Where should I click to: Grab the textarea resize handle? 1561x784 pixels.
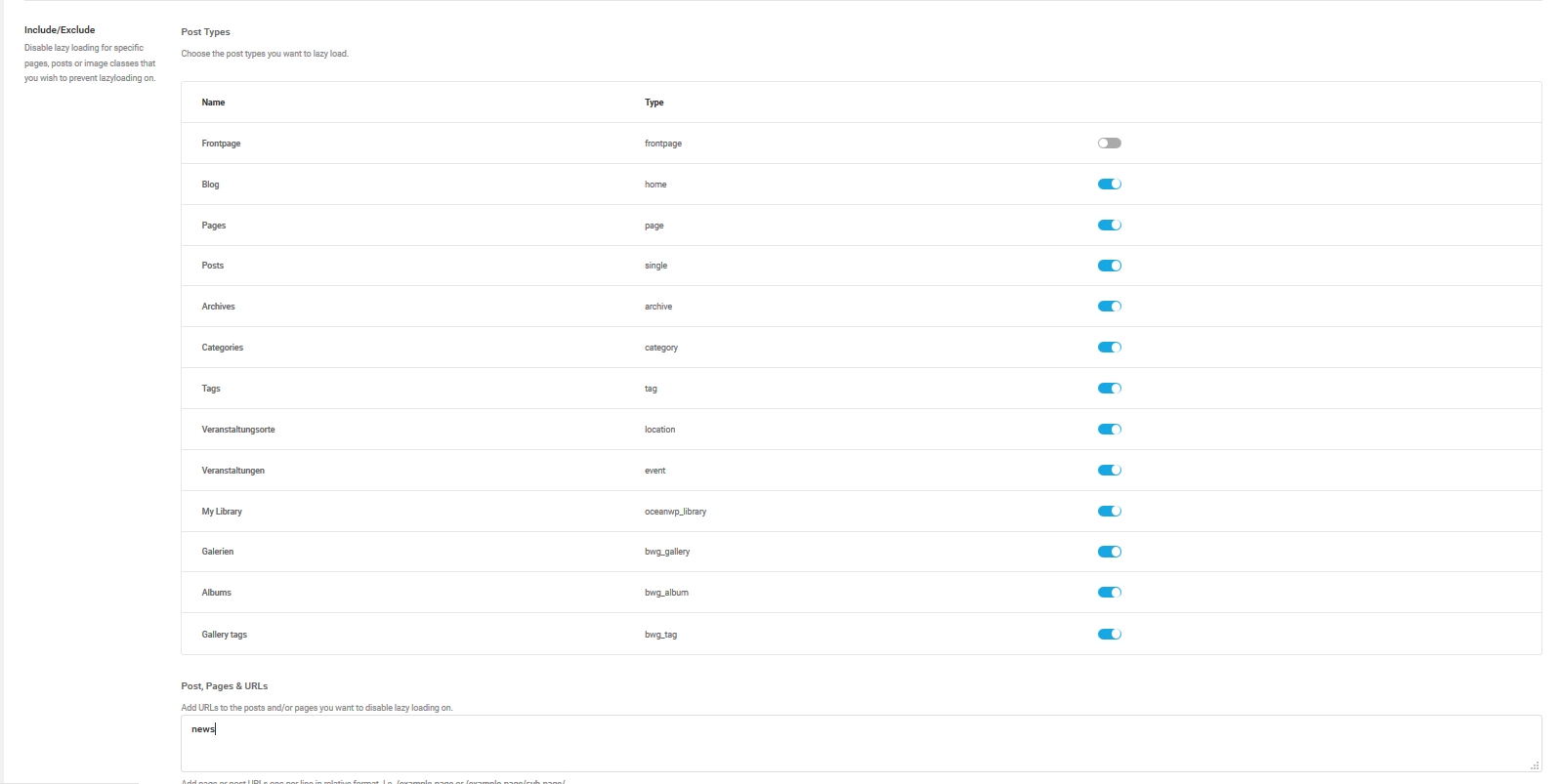coord(1535,765)
